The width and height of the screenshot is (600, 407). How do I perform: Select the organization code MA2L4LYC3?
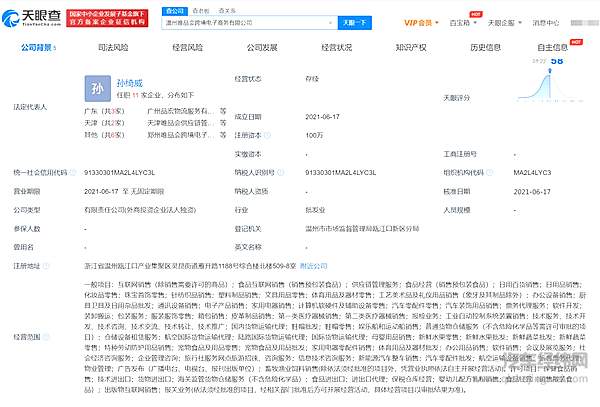[x=532, y=173]
